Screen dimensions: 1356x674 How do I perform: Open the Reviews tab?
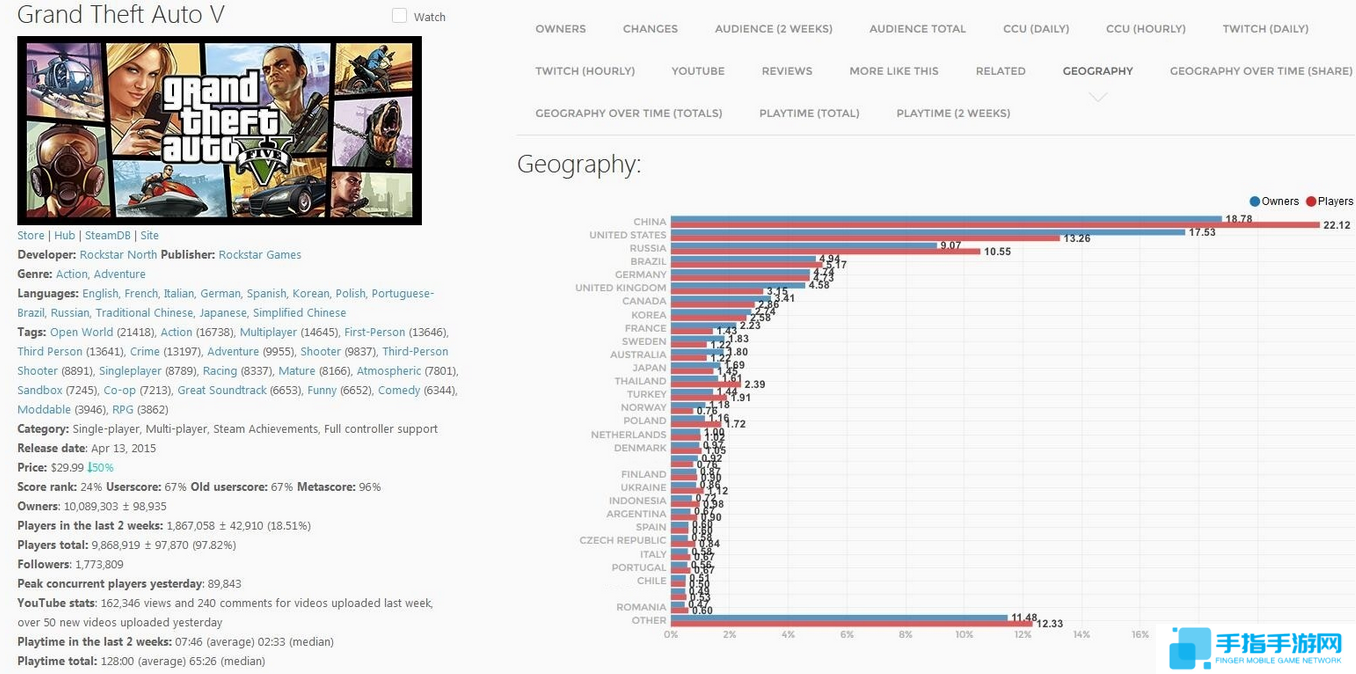tap(787, 71)
